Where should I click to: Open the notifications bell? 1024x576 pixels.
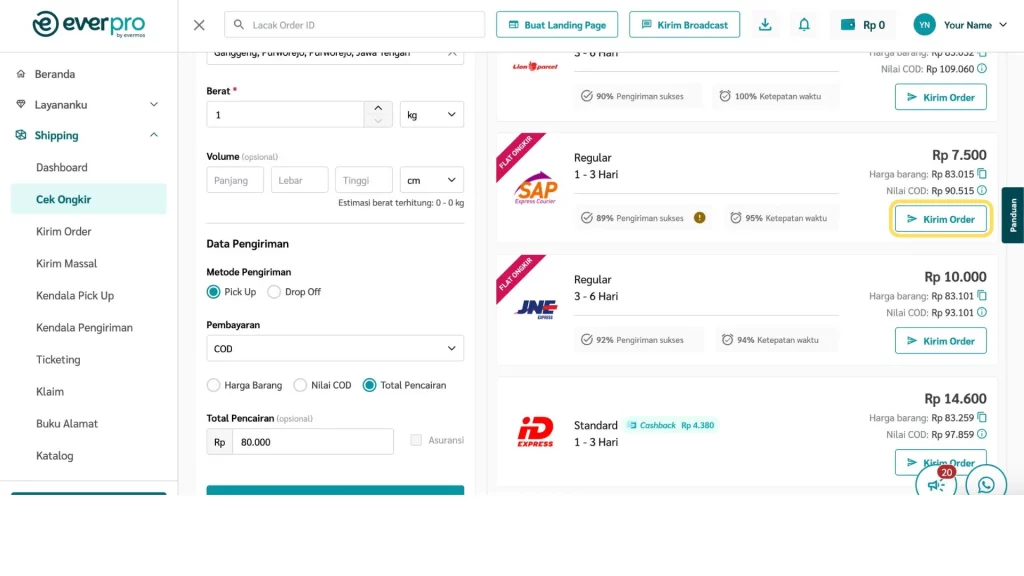tap(804, 25)
